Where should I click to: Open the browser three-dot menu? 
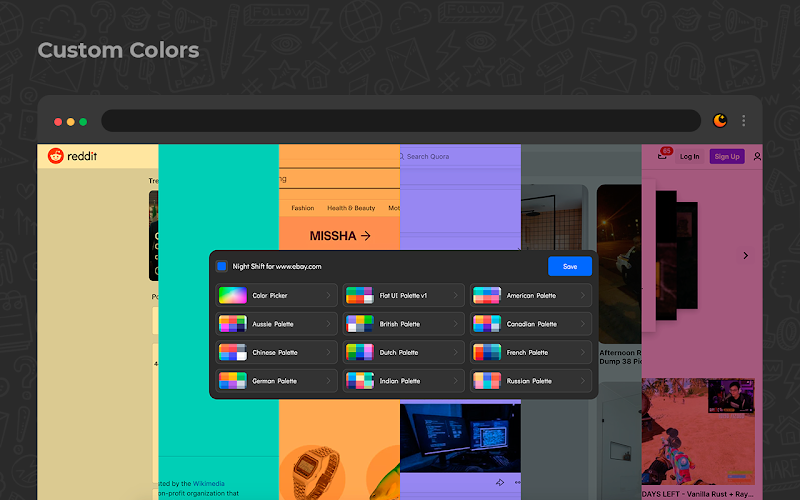[x=743, y=121]
